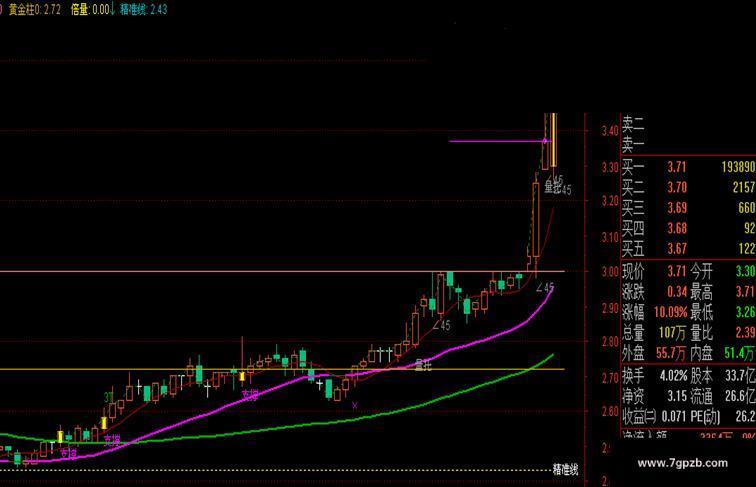
Task: Click the 量托 label above the yellow horizontal line
Action: pos(423,365)
